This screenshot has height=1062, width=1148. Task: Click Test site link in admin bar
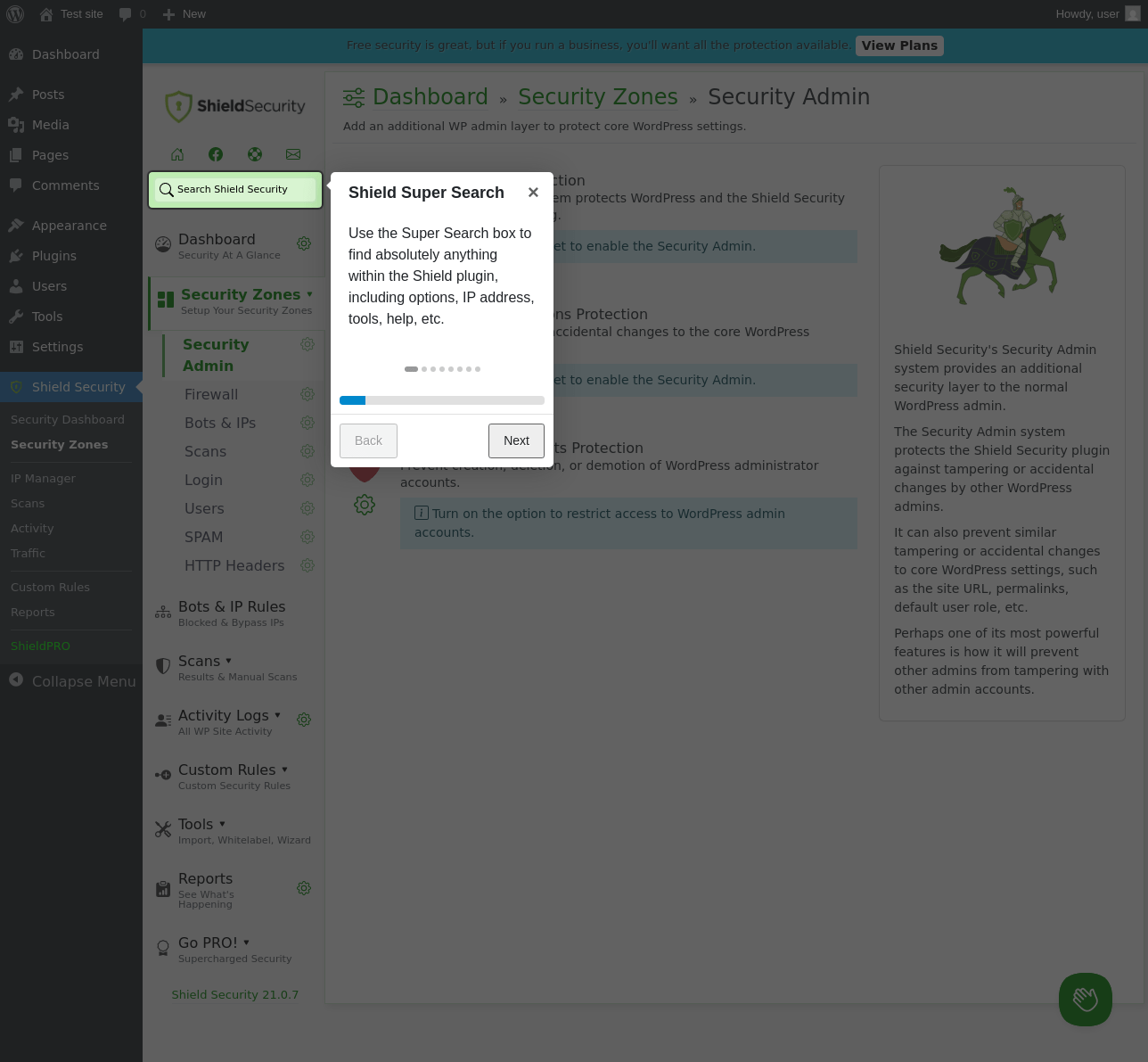click(71, 14)
